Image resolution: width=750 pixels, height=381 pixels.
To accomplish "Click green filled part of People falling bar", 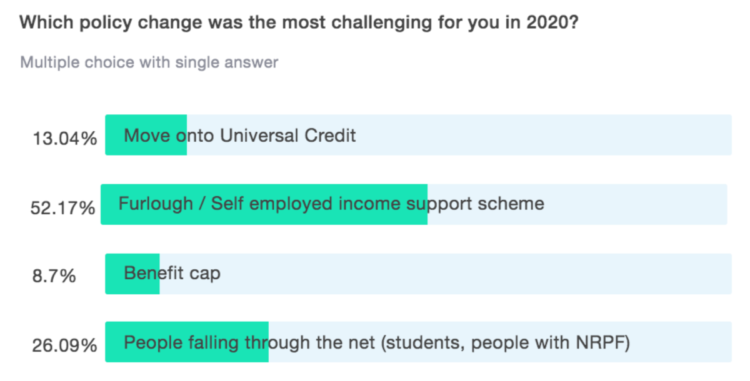I will click(x=187, y=342).
